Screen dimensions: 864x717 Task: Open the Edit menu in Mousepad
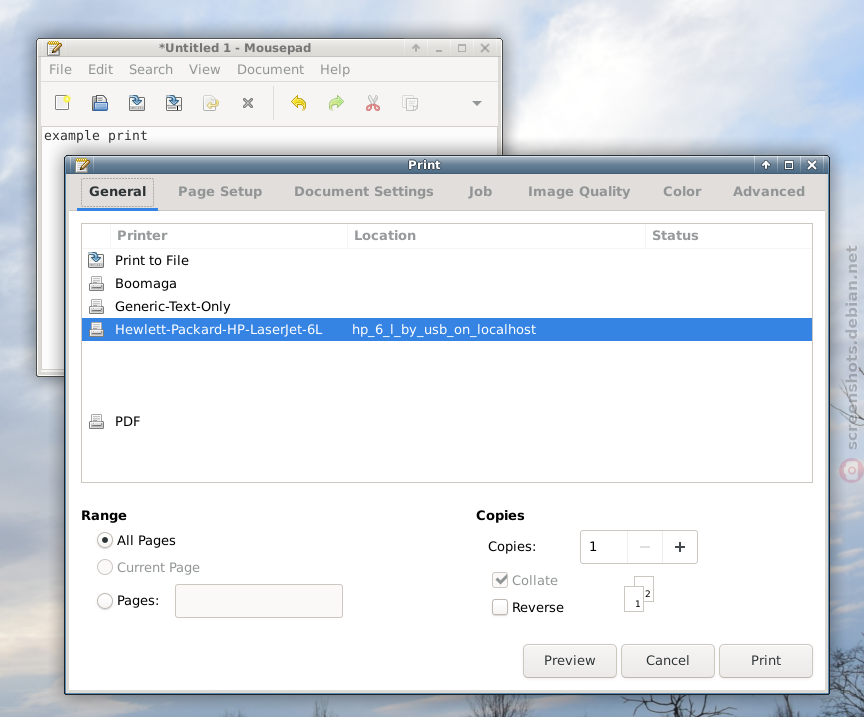(100, 69)
